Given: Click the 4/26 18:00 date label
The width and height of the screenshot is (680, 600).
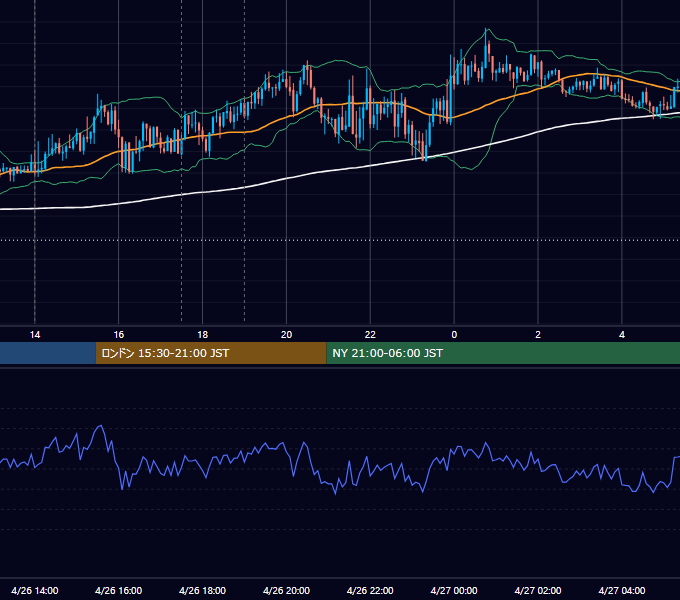Looking at the screenshot, I should pos(203,590).
